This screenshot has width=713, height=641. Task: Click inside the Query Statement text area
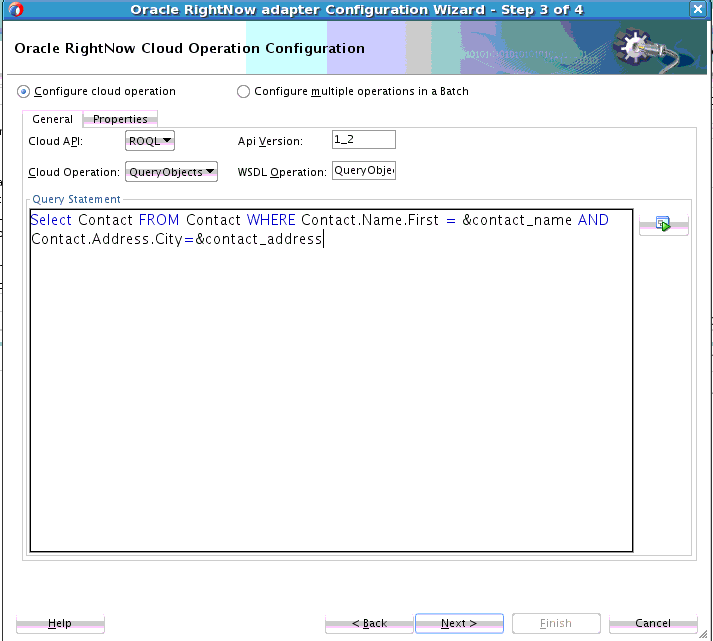331,381
